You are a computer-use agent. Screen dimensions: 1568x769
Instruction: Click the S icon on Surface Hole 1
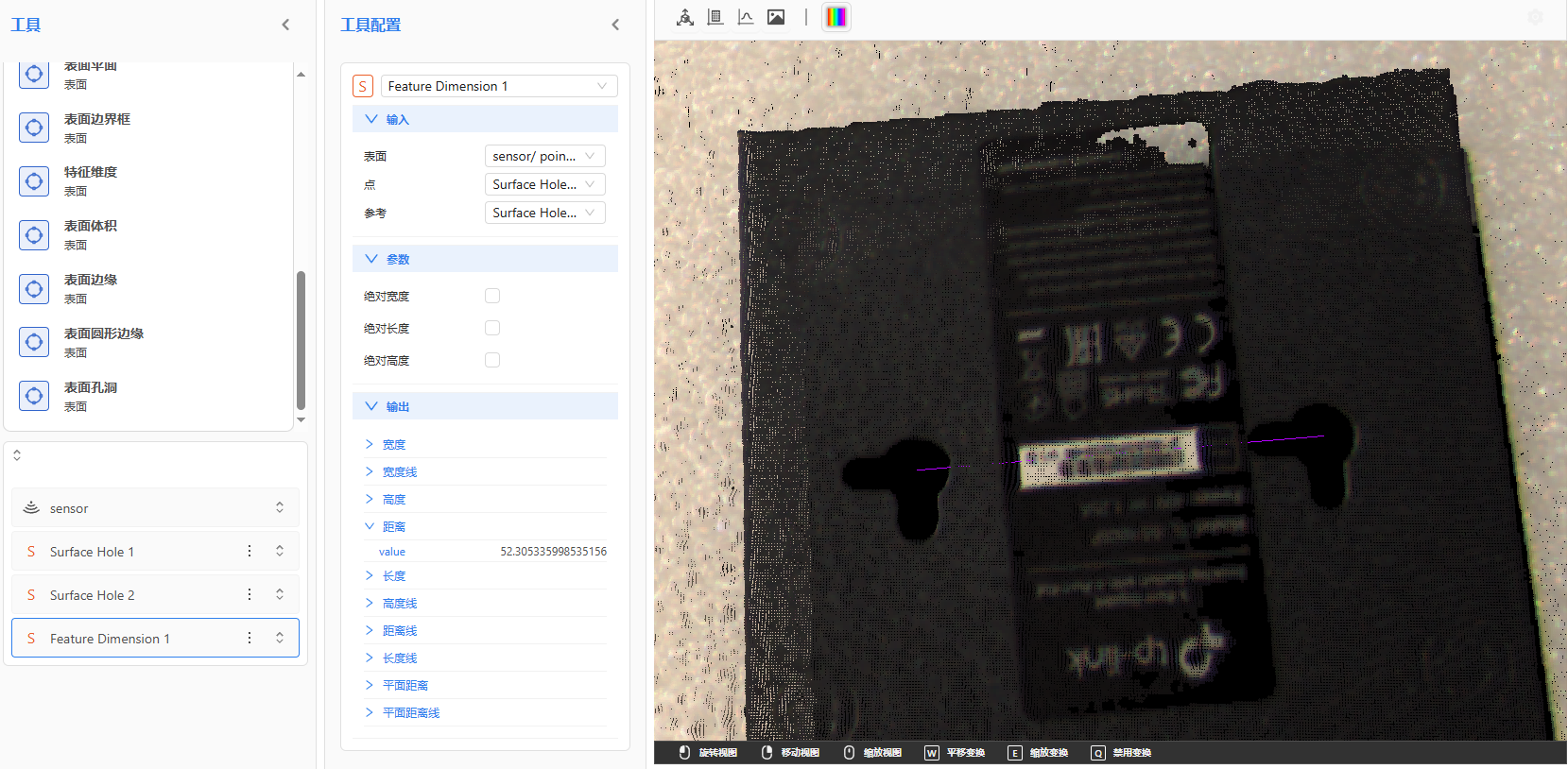pyautogui.click(x=31, y=552)
